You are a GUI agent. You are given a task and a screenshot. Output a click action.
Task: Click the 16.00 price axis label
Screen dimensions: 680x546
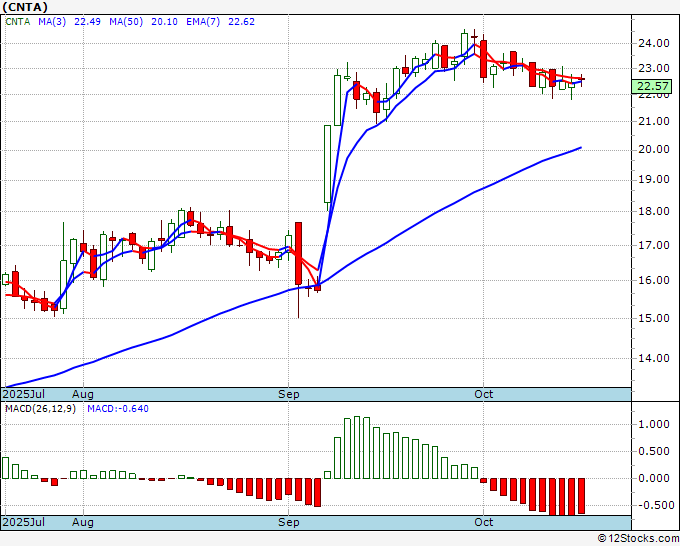(654, 280)
